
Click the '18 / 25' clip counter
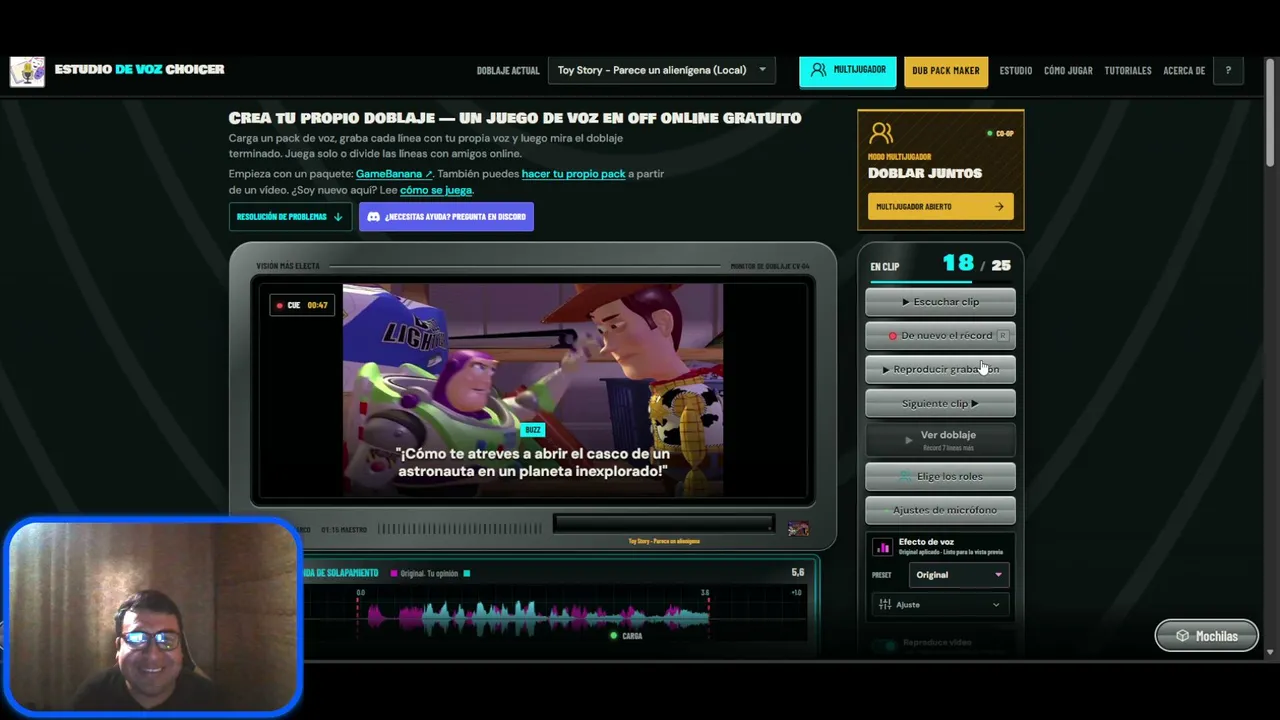click(977, 264)
